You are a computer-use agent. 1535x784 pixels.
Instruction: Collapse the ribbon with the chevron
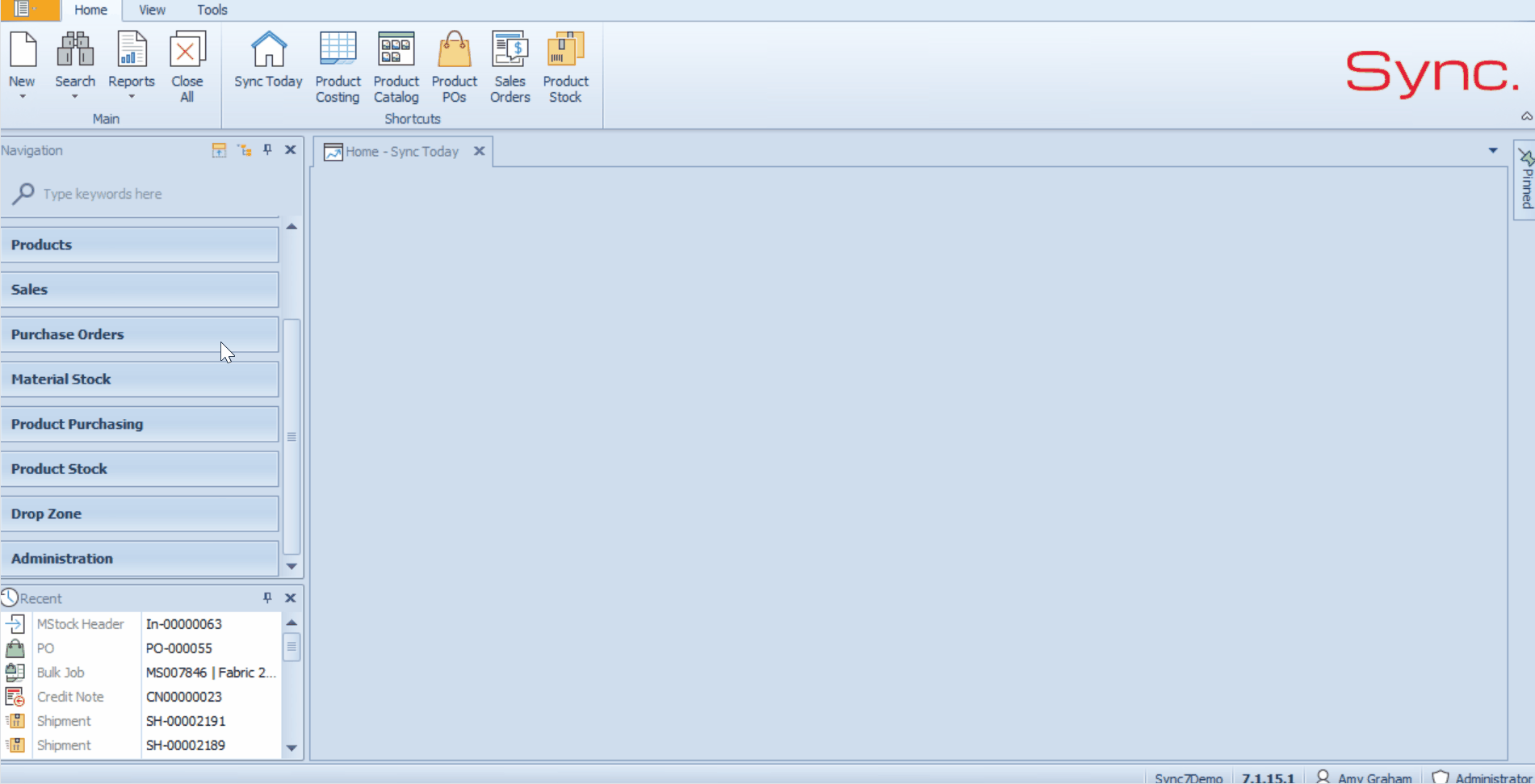coord(1526,116)
